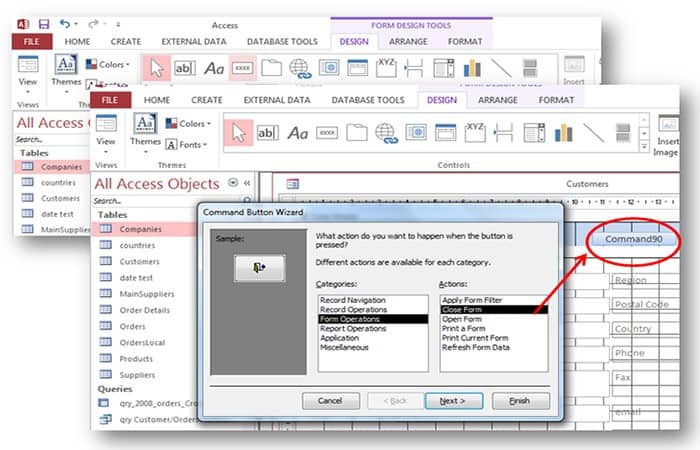Open Order Details table in front navigation pane
The height and width of the screenshot is (450, 700).
pyautogui.click(x=144, y=310)
